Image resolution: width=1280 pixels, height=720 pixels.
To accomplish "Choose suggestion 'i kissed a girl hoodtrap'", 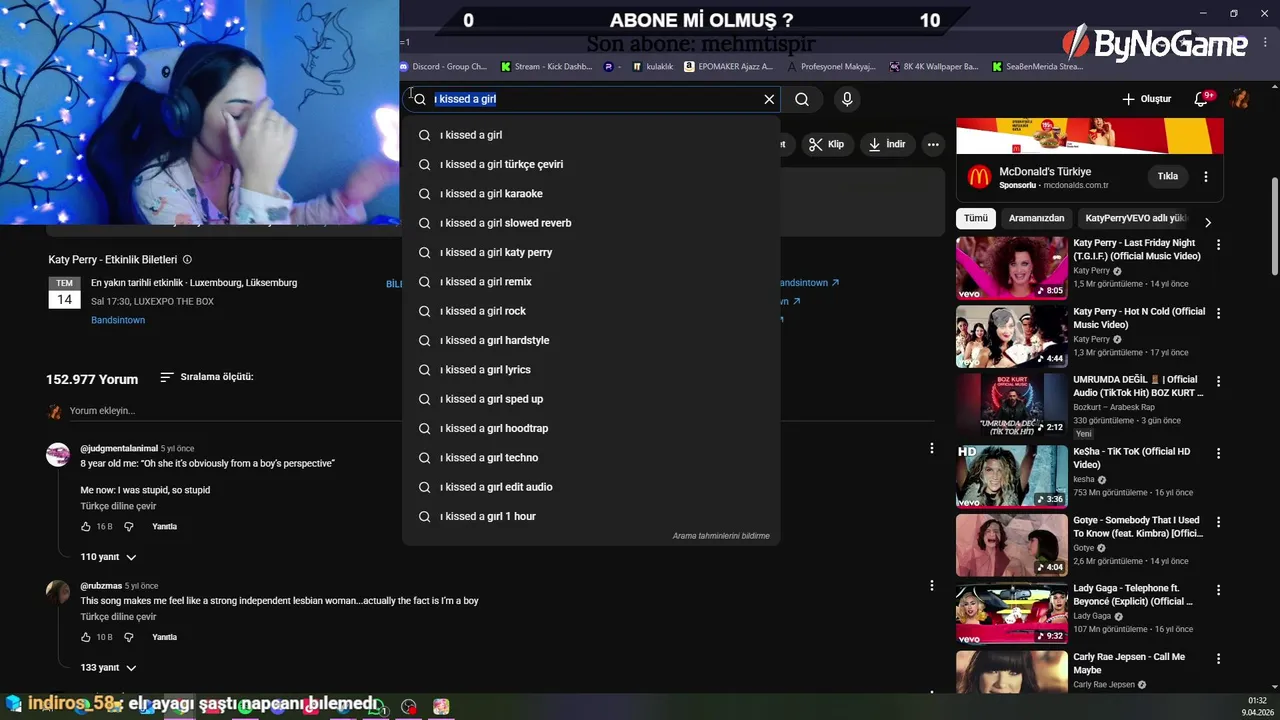I will point(591,428).
